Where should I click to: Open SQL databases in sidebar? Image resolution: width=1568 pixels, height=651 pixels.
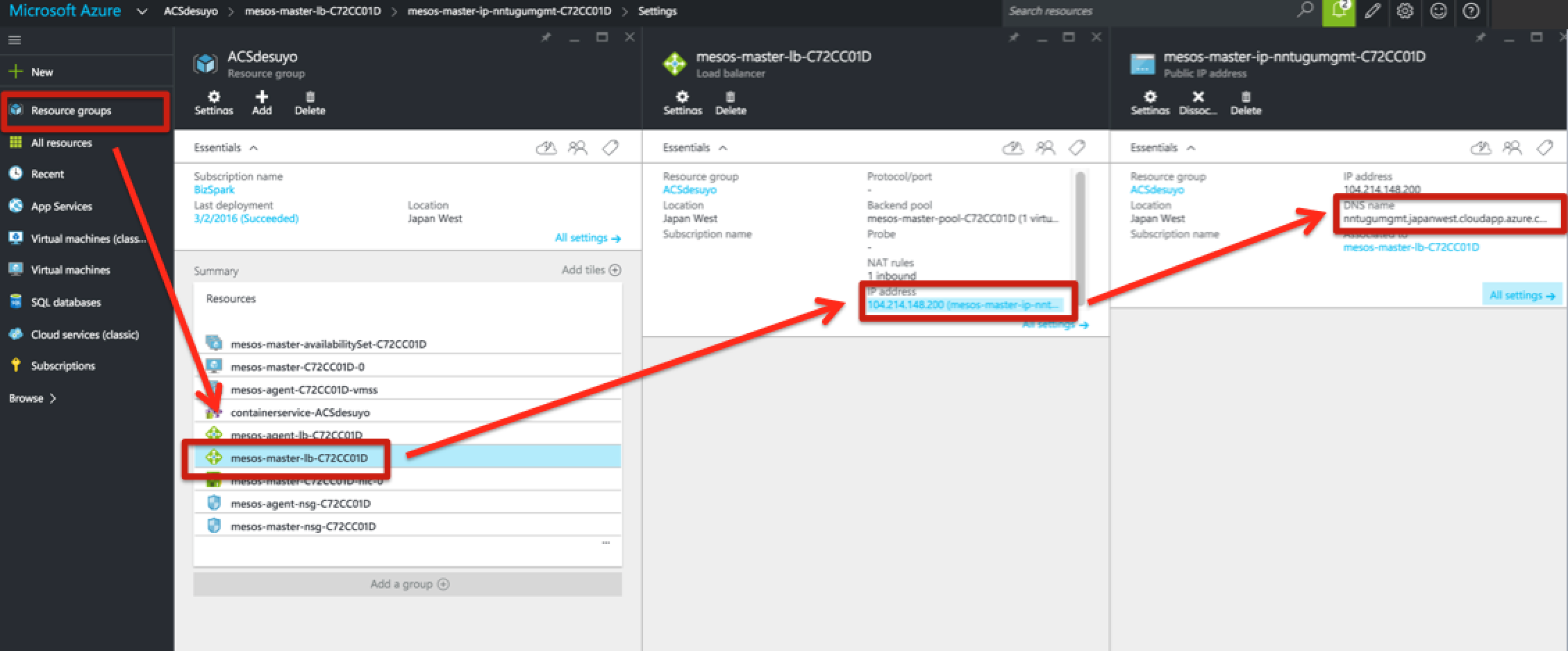pyautogui.click(x=55, y=302)
